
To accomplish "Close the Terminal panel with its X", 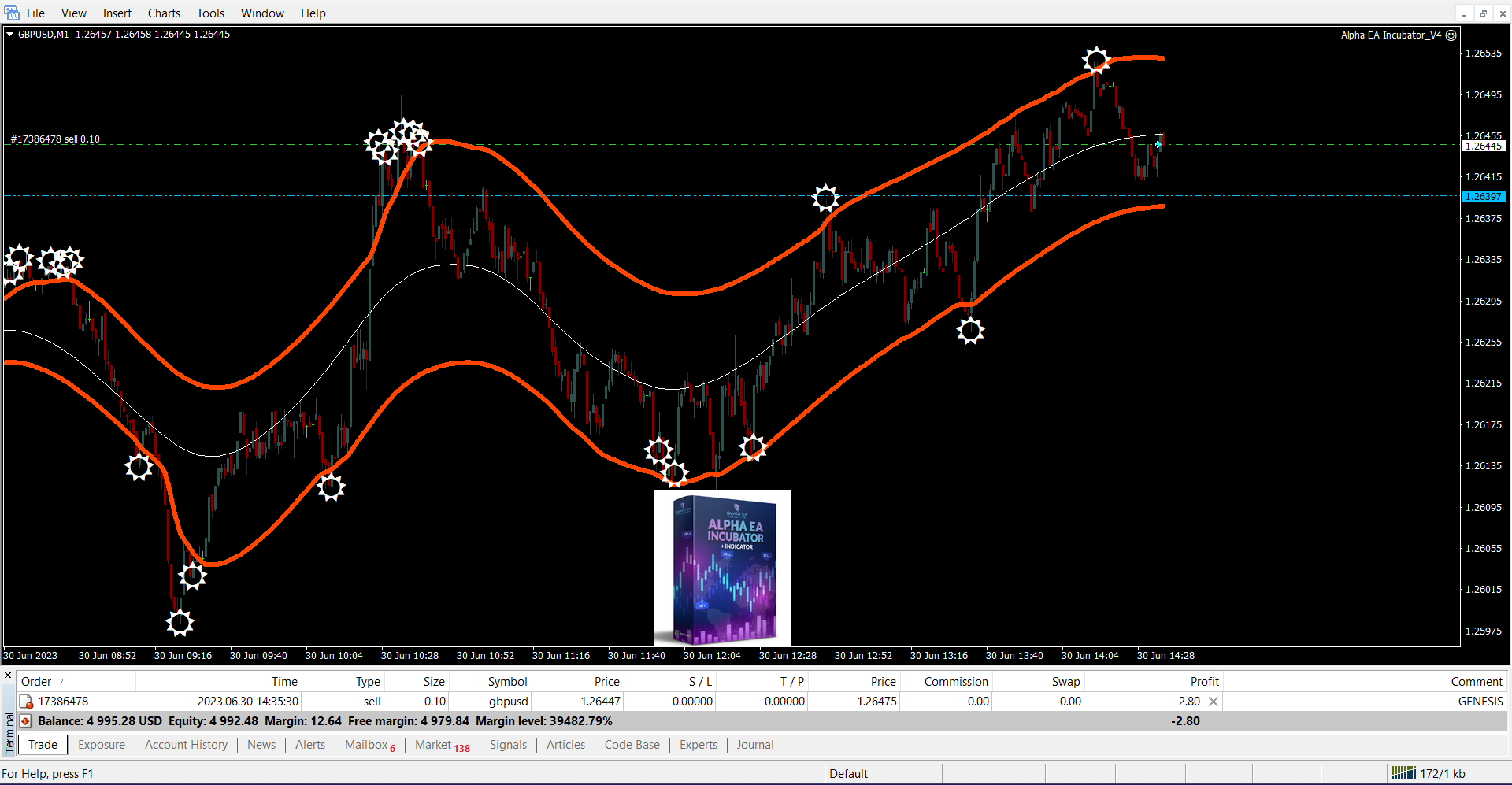I will pyautogui.click(x=8, y=676).
